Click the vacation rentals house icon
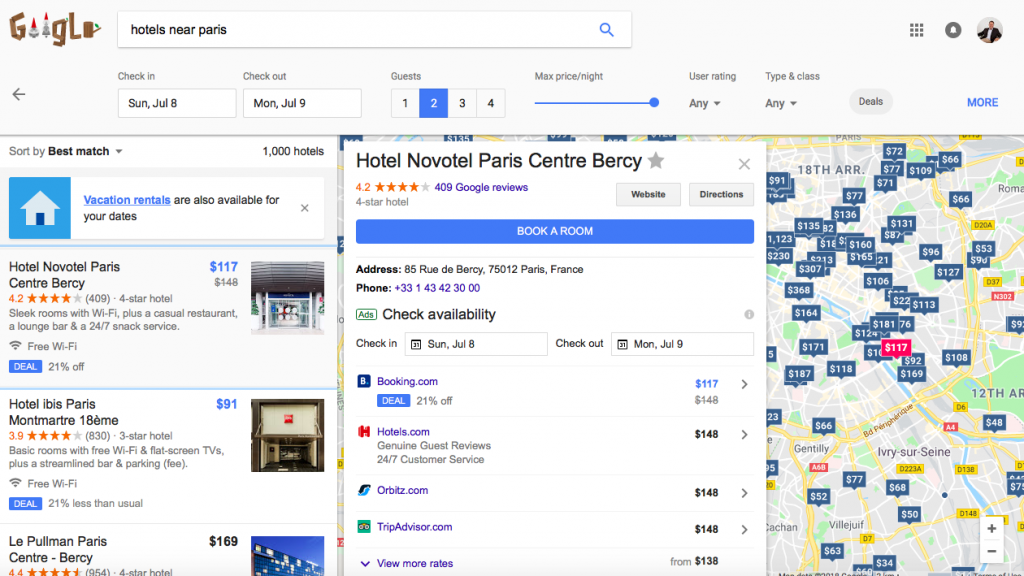The image size is (1024, 576). (x=40, y=208)
